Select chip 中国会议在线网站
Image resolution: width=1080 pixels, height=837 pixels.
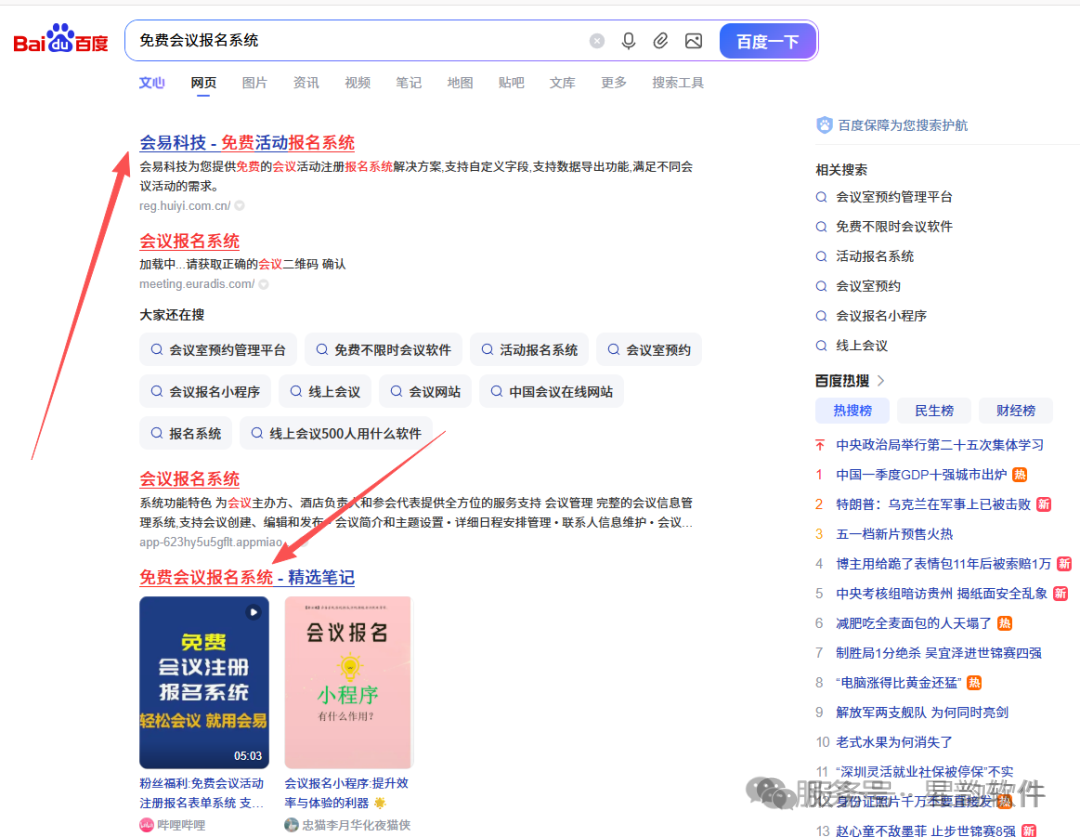[552, 391]
